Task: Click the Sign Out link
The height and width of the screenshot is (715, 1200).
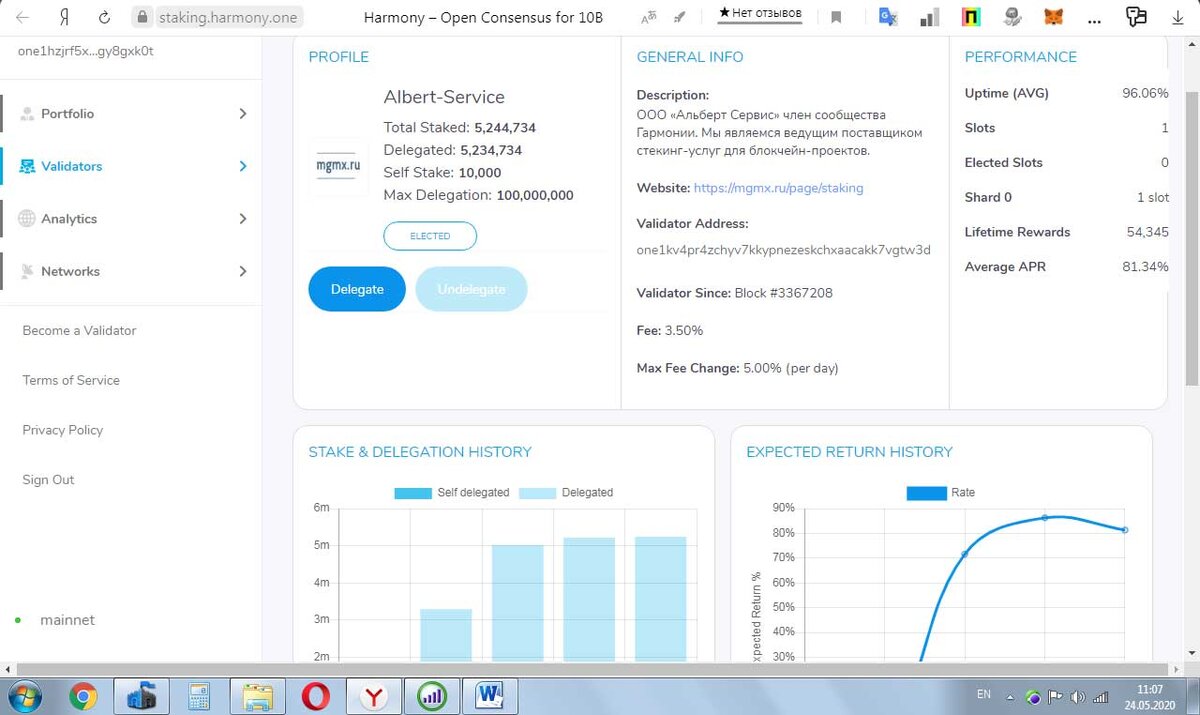Action: (48, 480)
